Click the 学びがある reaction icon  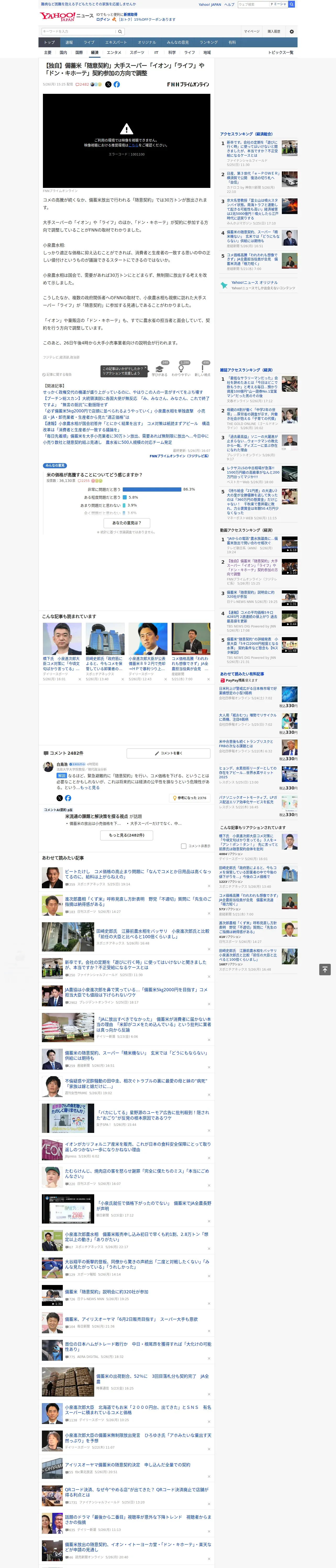160,368
